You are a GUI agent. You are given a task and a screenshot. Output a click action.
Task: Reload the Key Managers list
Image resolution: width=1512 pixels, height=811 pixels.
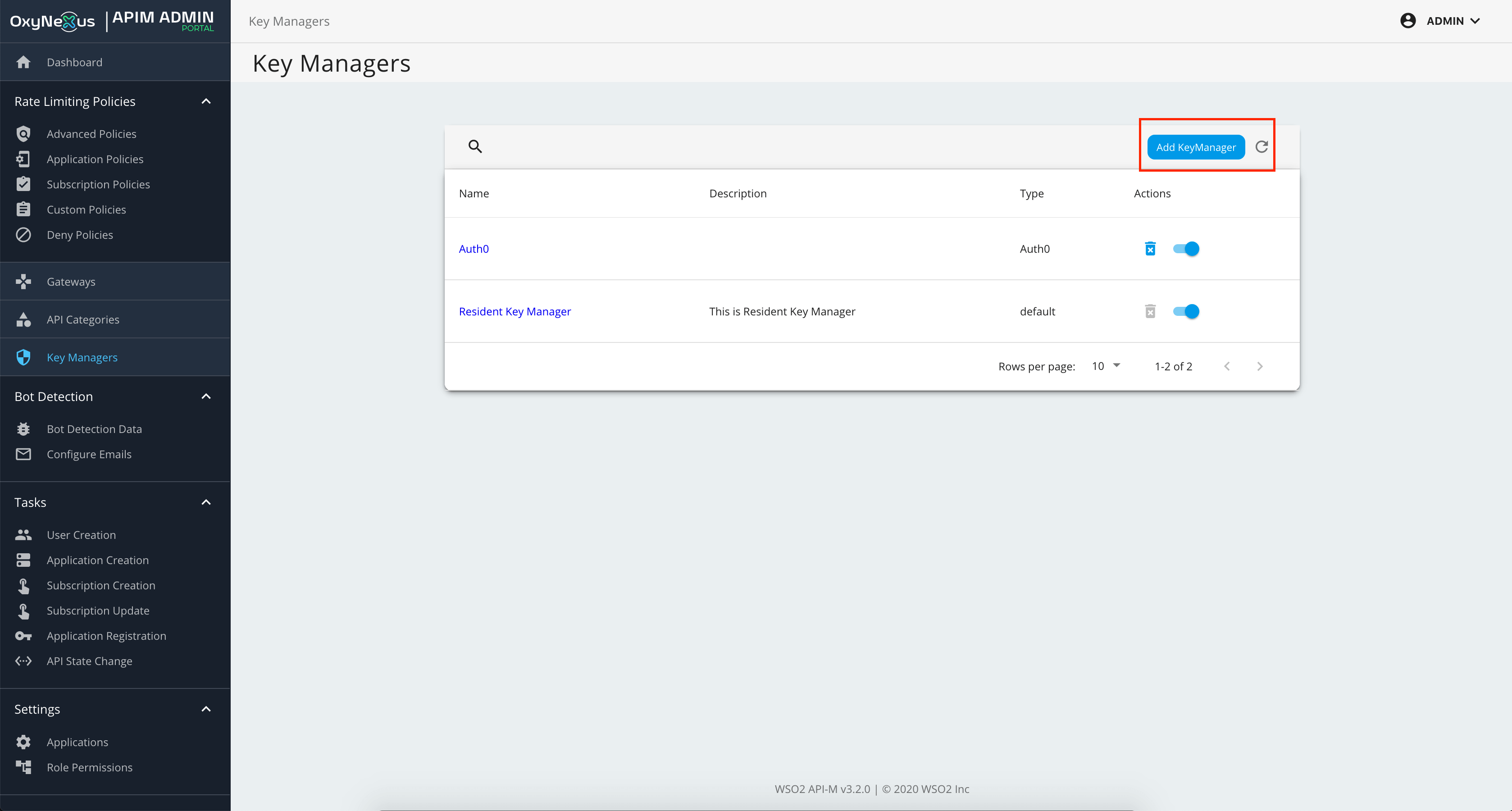[1262, 147]
